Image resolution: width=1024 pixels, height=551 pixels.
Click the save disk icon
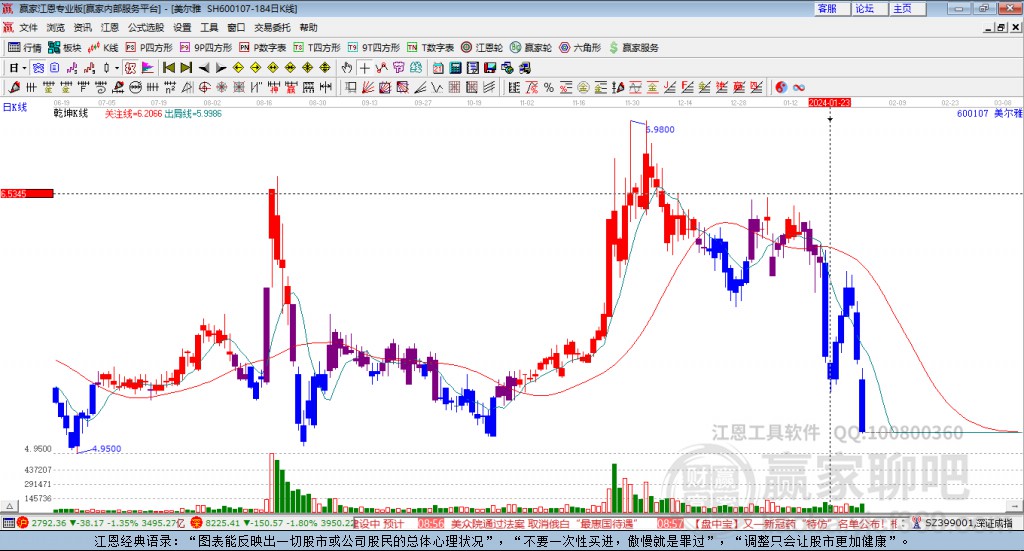[490, 68]
